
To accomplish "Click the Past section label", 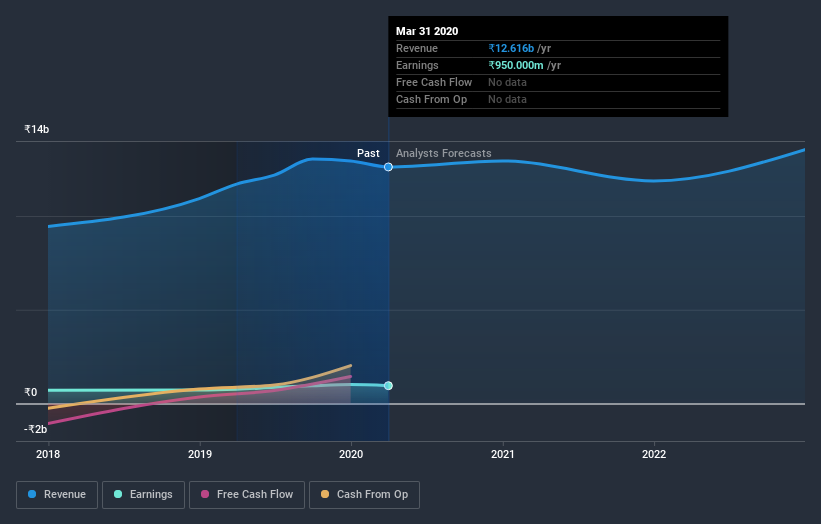I will pyautogui.click(x=368, y=153).
